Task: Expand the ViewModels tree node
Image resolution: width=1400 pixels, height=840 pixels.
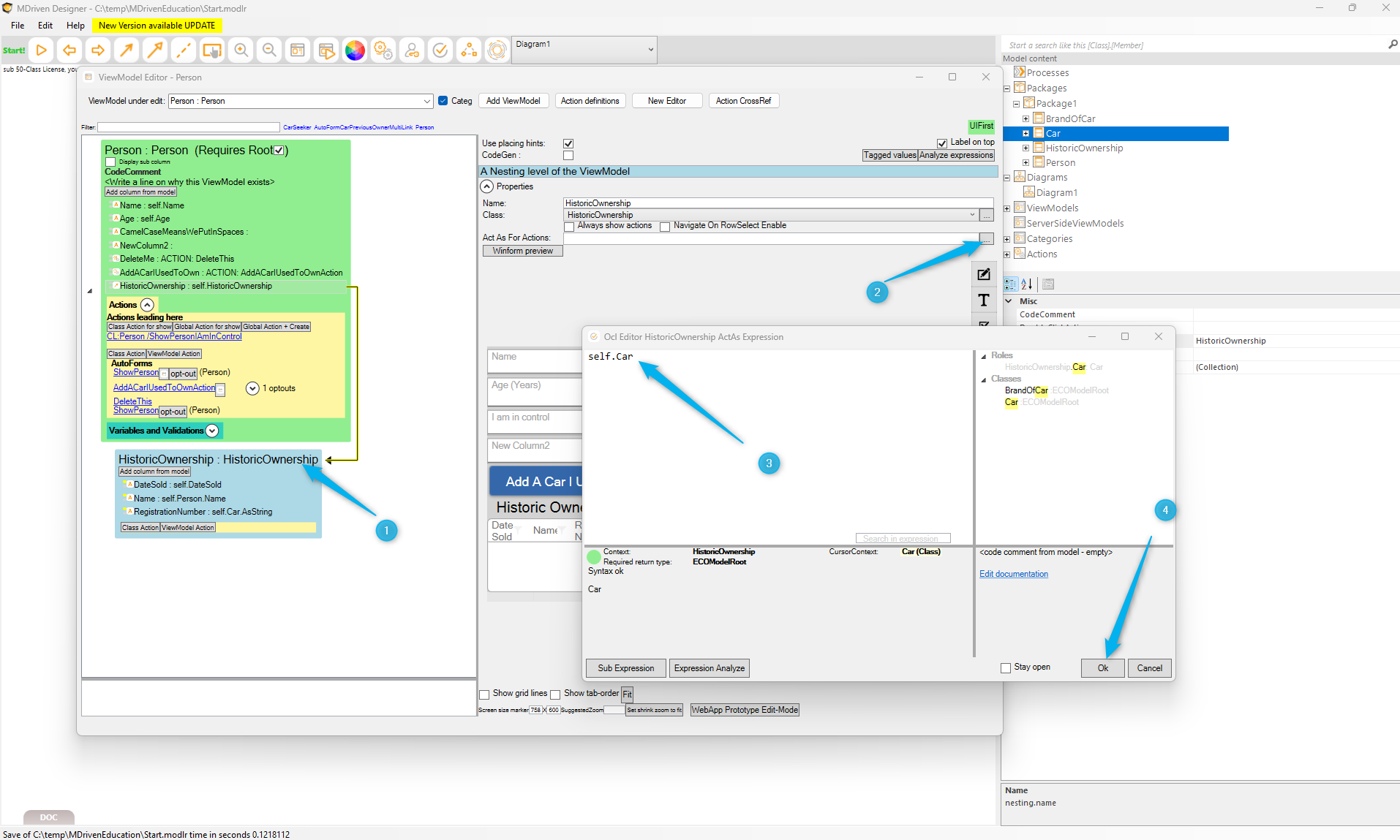Action: (1007, 208)
